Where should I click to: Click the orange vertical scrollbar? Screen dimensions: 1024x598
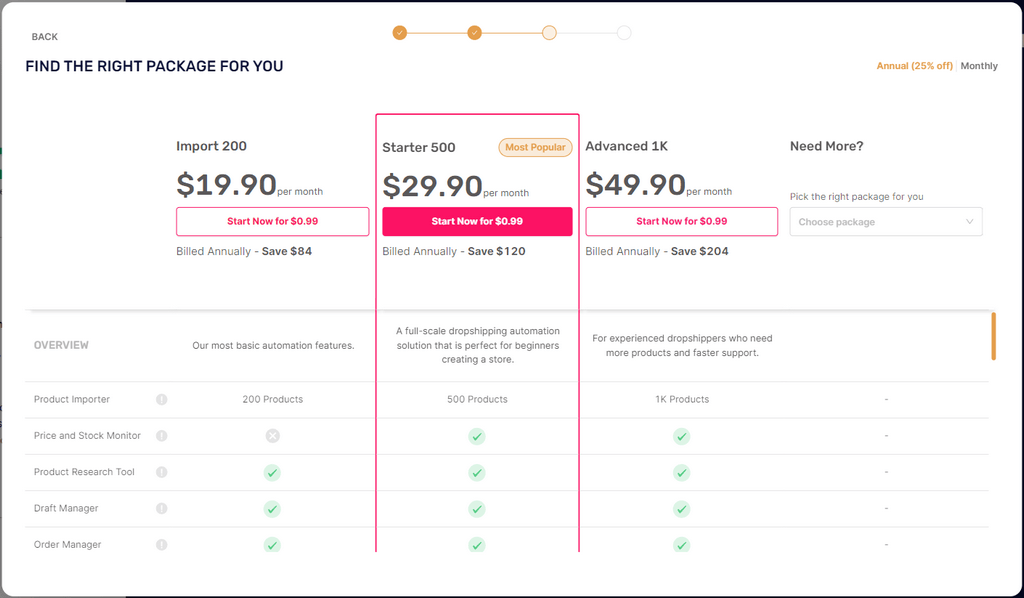(x=993, y=336)
